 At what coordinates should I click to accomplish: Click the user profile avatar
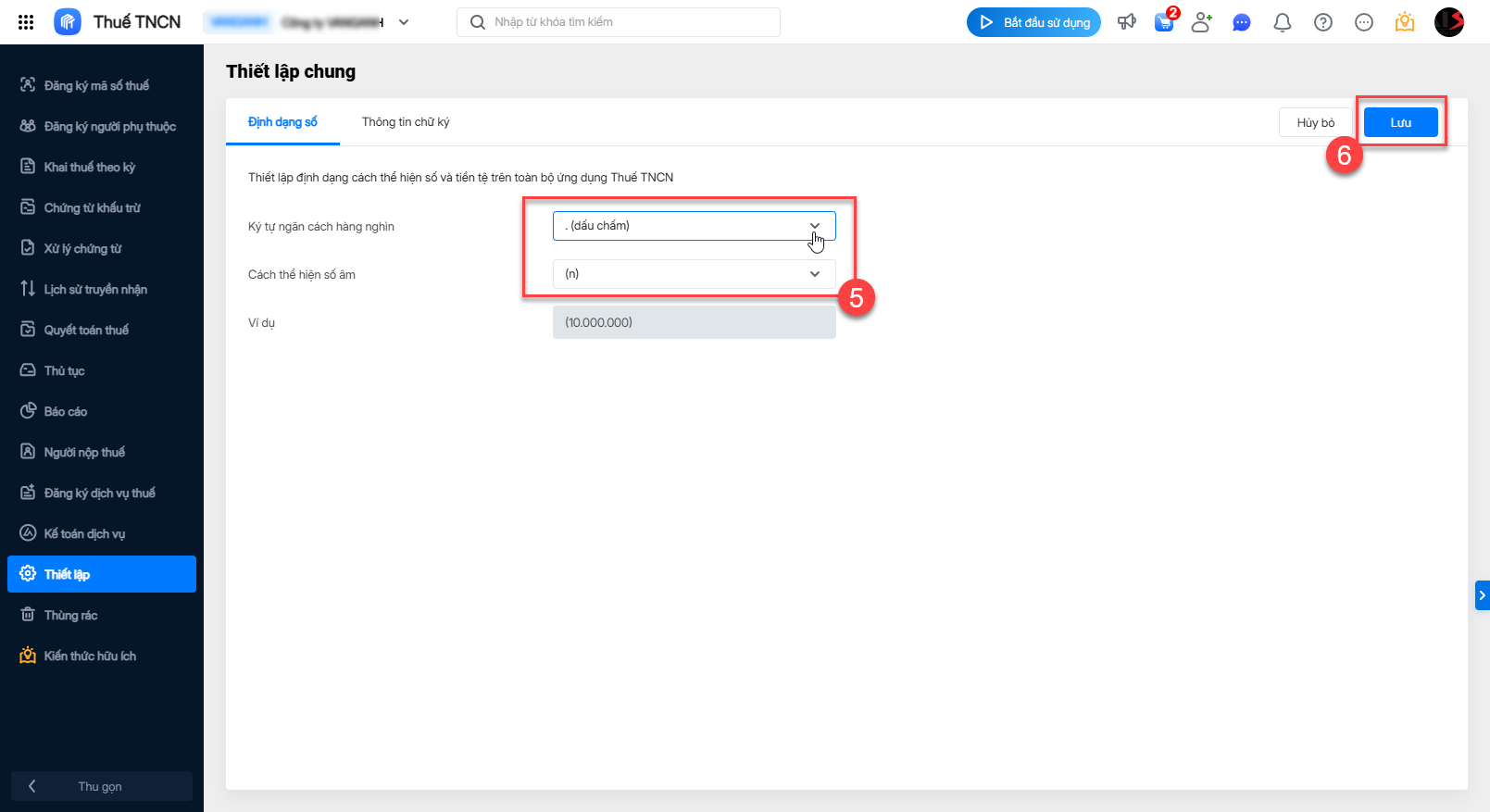coord(1448,22)
